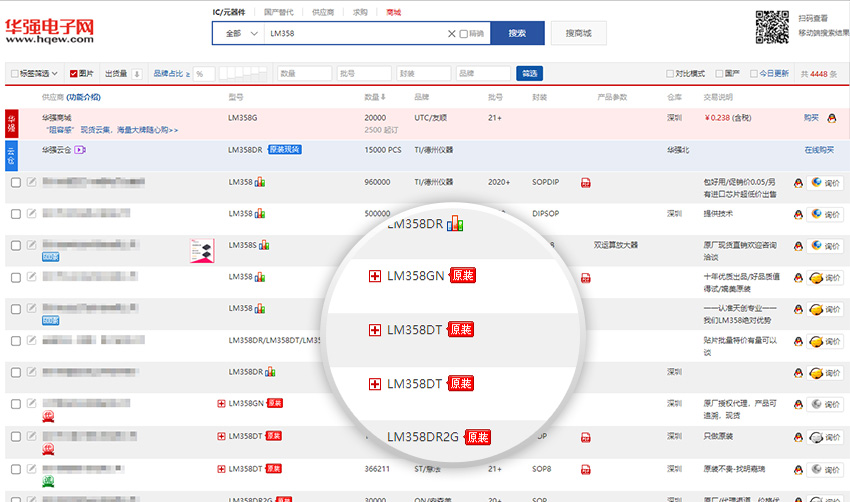Click the red certification medal under the LM358GN supplier
The width and height of the screenshot is (850, 502).
[x=48, y=416]
